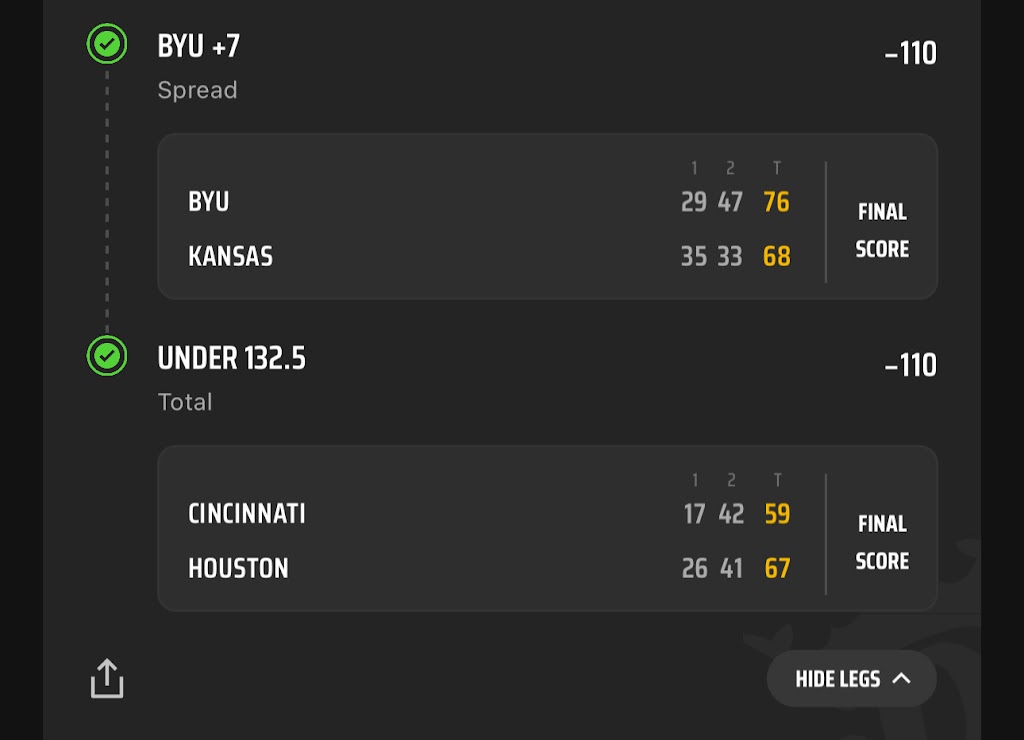Image resolution: width=1024 pixels, height=740 pixels.
Task: Select the BYU +7 leg title
Action: (199, 46)
